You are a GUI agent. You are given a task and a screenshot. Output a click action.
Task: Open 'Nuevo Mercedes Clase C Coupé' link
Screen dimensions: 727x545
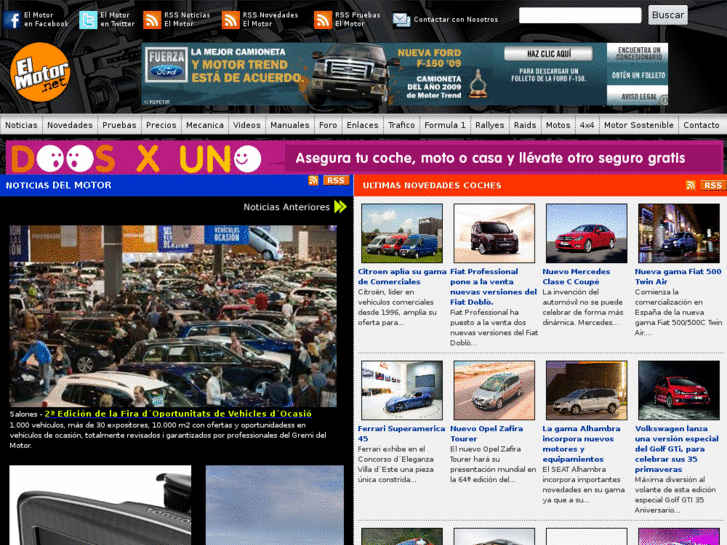pos(576,276)
